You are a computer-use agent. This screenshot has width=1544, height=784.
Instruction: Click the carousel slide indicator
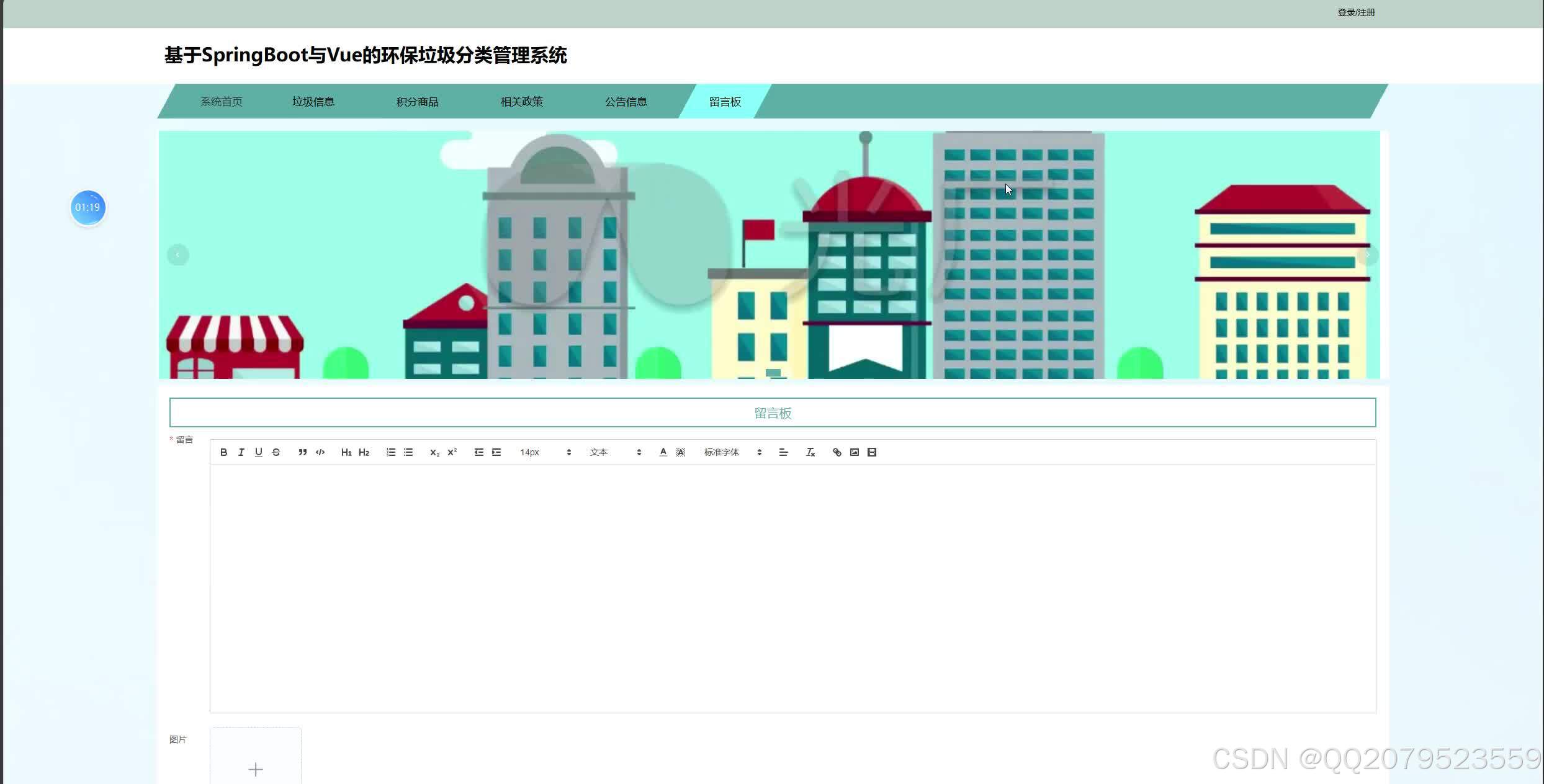773,373
